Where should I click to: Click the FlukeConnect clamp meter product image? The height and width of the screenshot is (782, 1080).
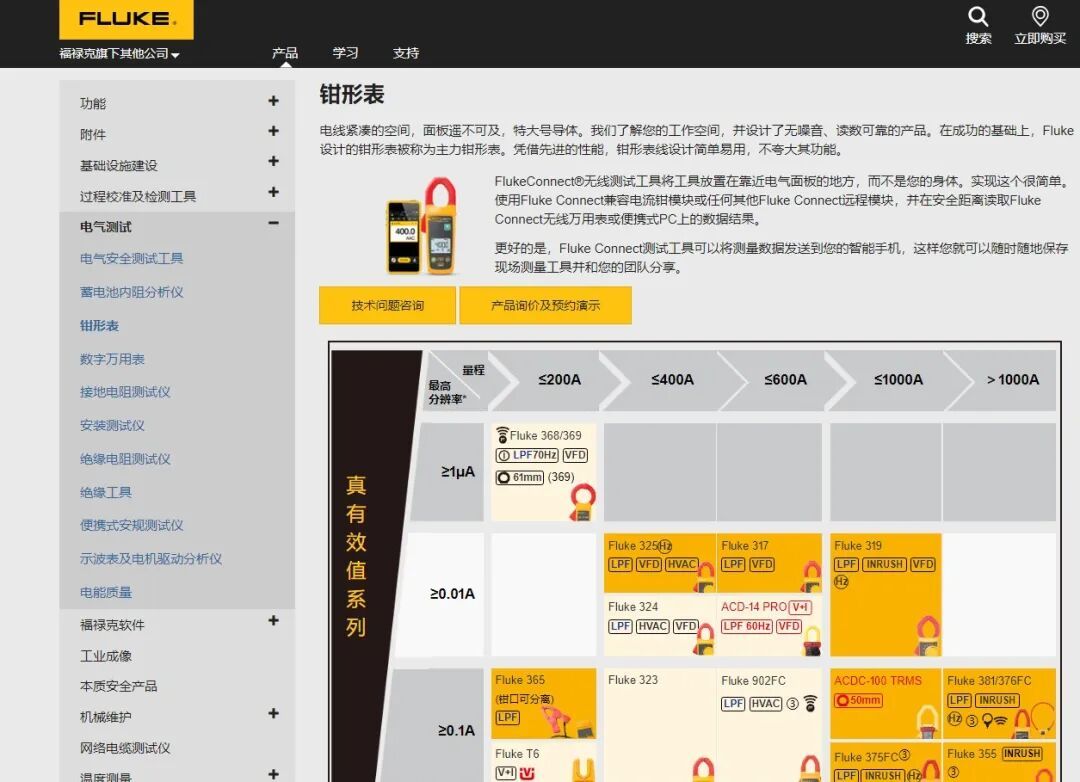(422, 227)
